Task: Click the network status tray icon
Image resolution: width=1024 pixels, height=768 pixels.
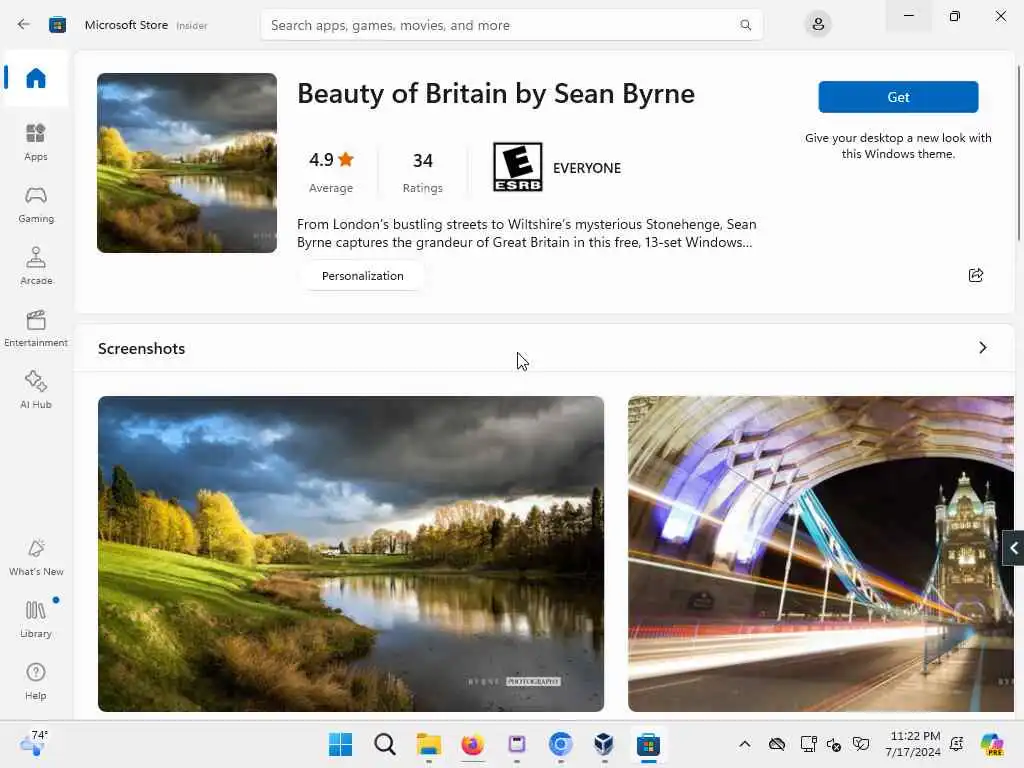Action: click(x=808, y=744)
